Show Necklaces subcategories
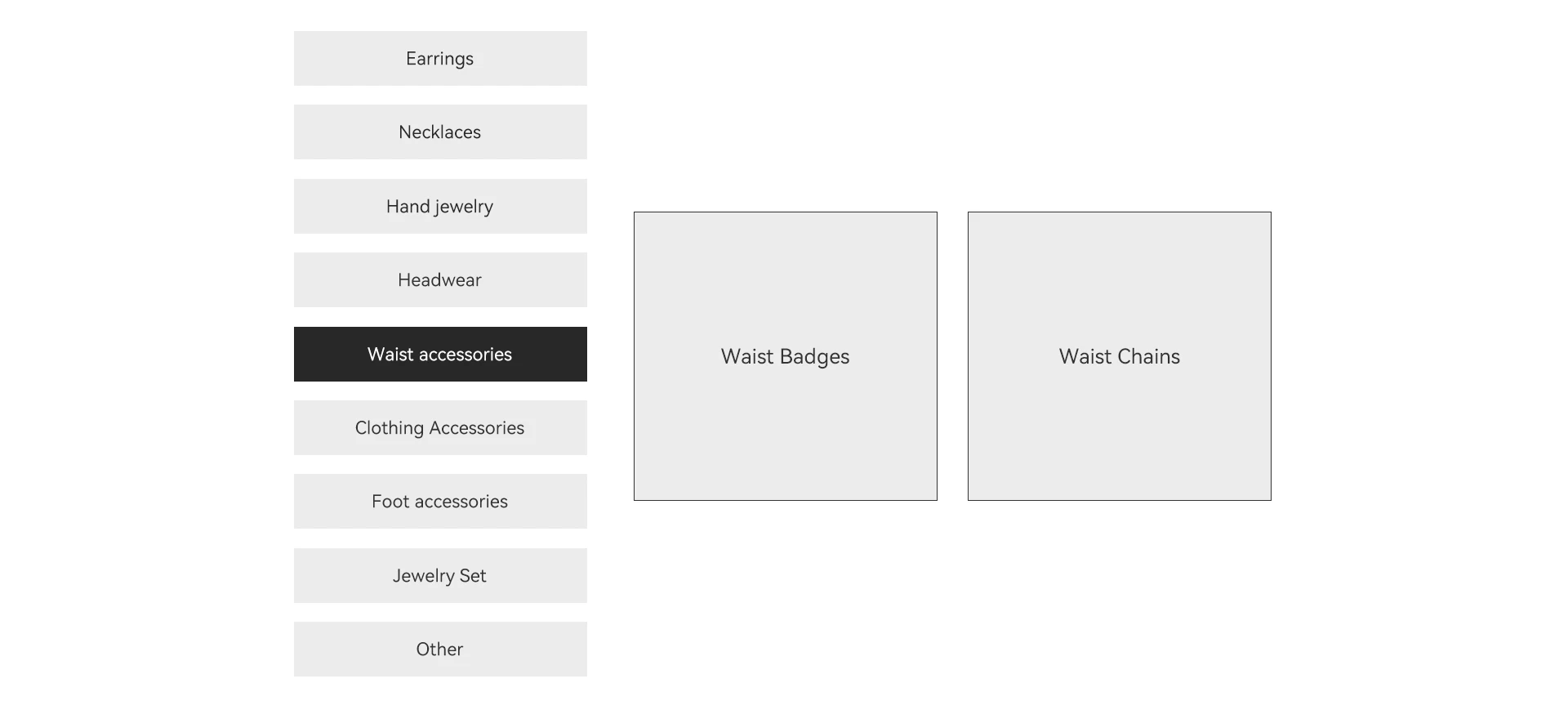The height and width of the screenshot is (710, 1568). (x=440, y=132)
